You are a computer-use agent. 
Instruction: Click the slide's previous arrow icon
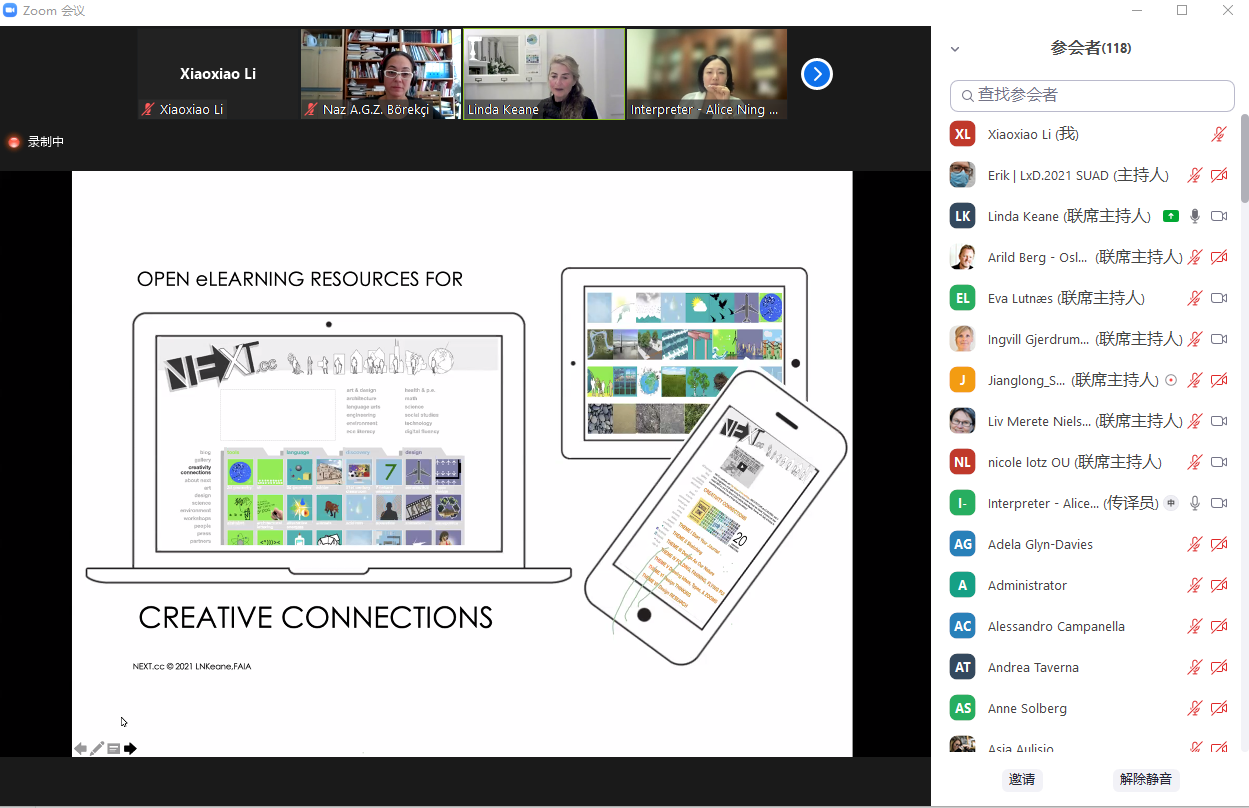[x=80, y=748]
